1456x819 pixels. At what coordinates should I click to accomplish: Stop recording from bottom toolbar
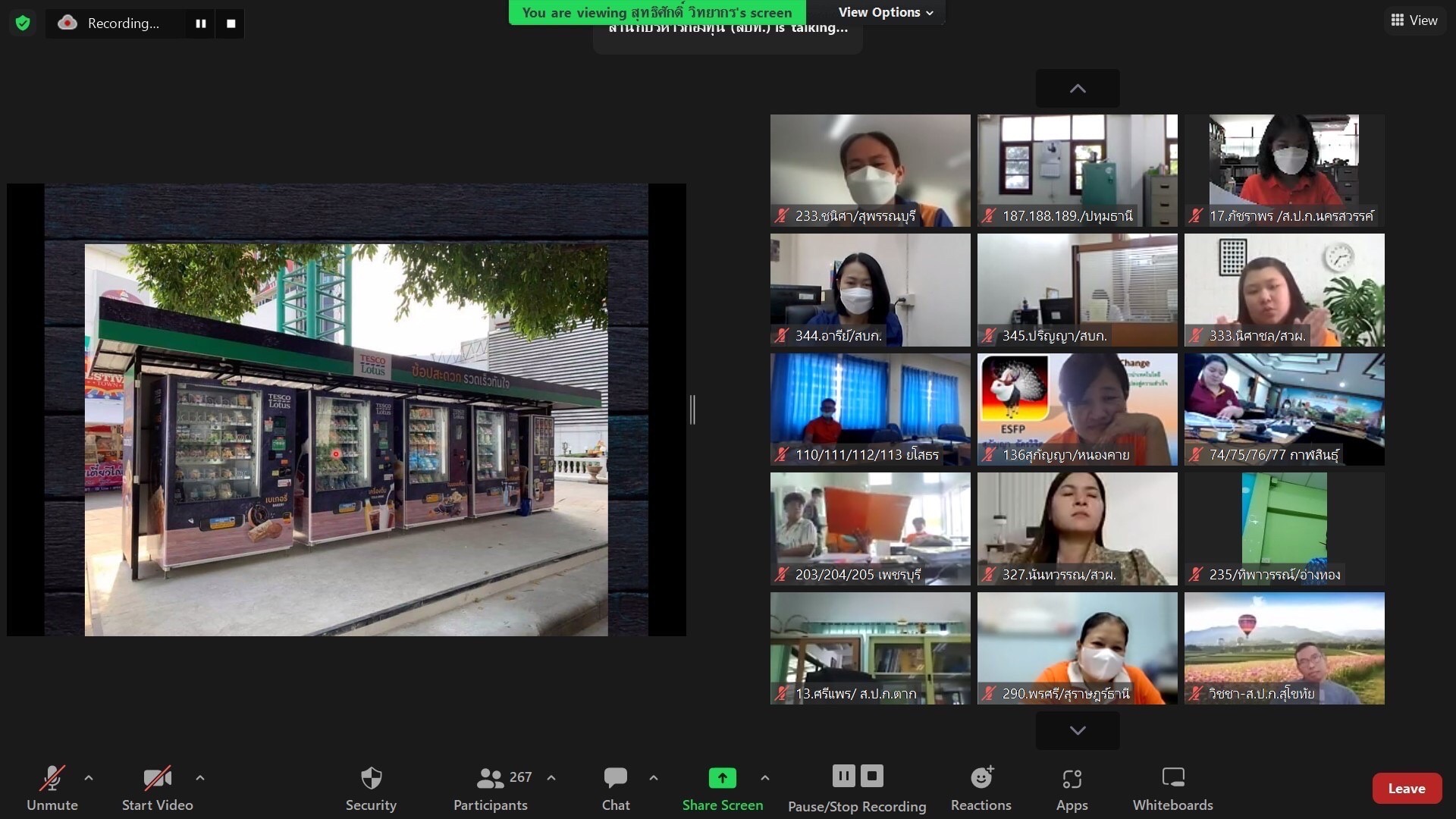(x=872, y=776)
